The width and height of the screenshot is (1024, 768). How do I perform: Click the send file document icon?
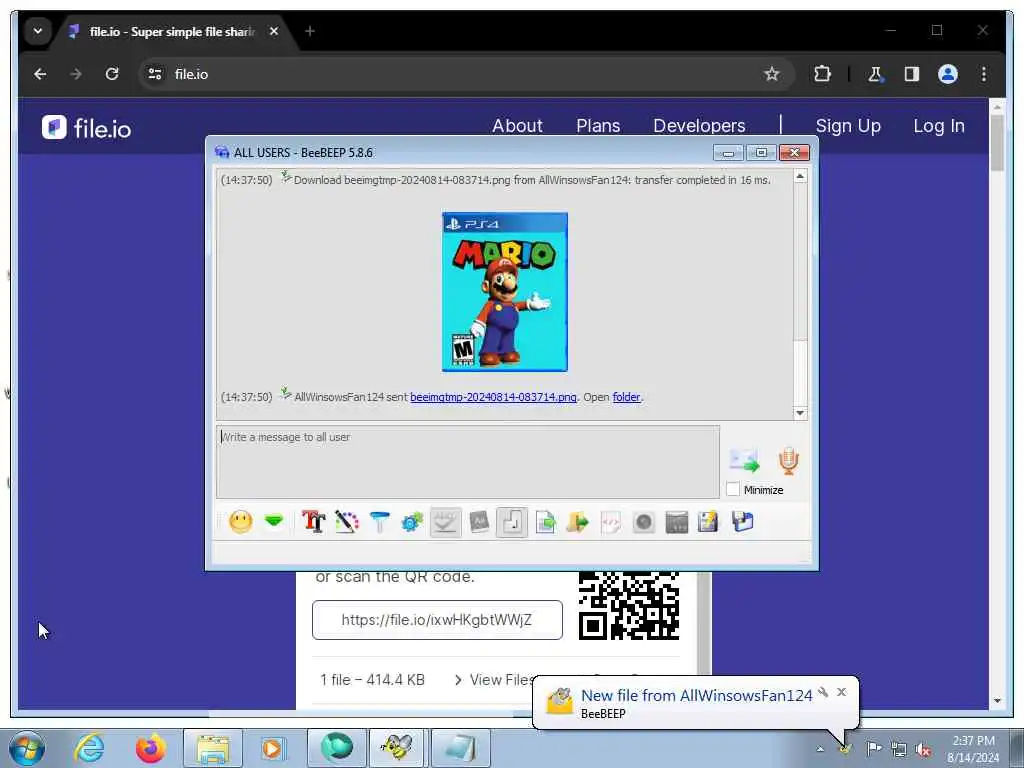point(545,522)
